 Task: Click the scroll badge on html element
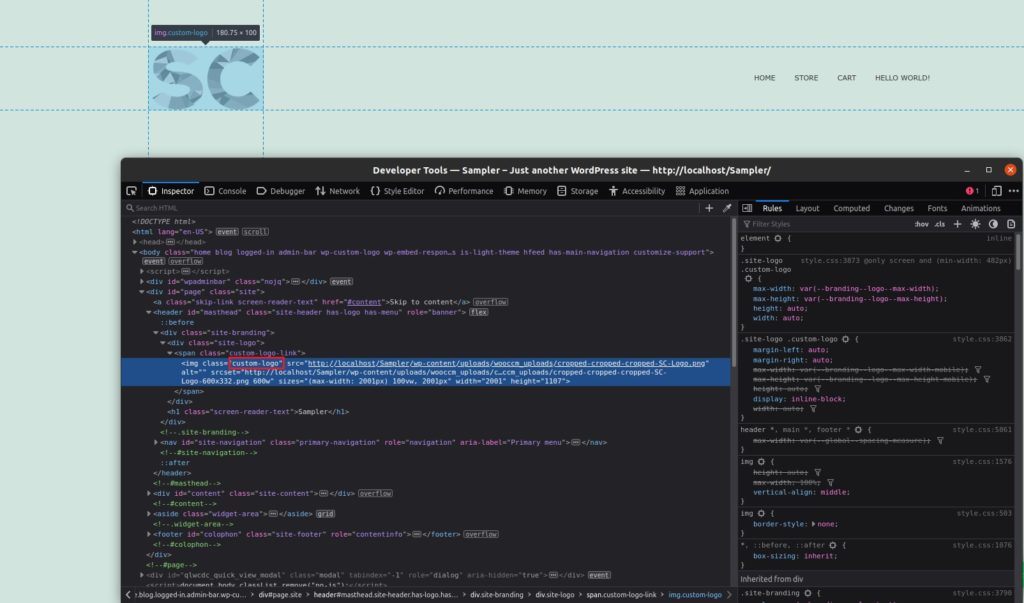coord(255,232)
